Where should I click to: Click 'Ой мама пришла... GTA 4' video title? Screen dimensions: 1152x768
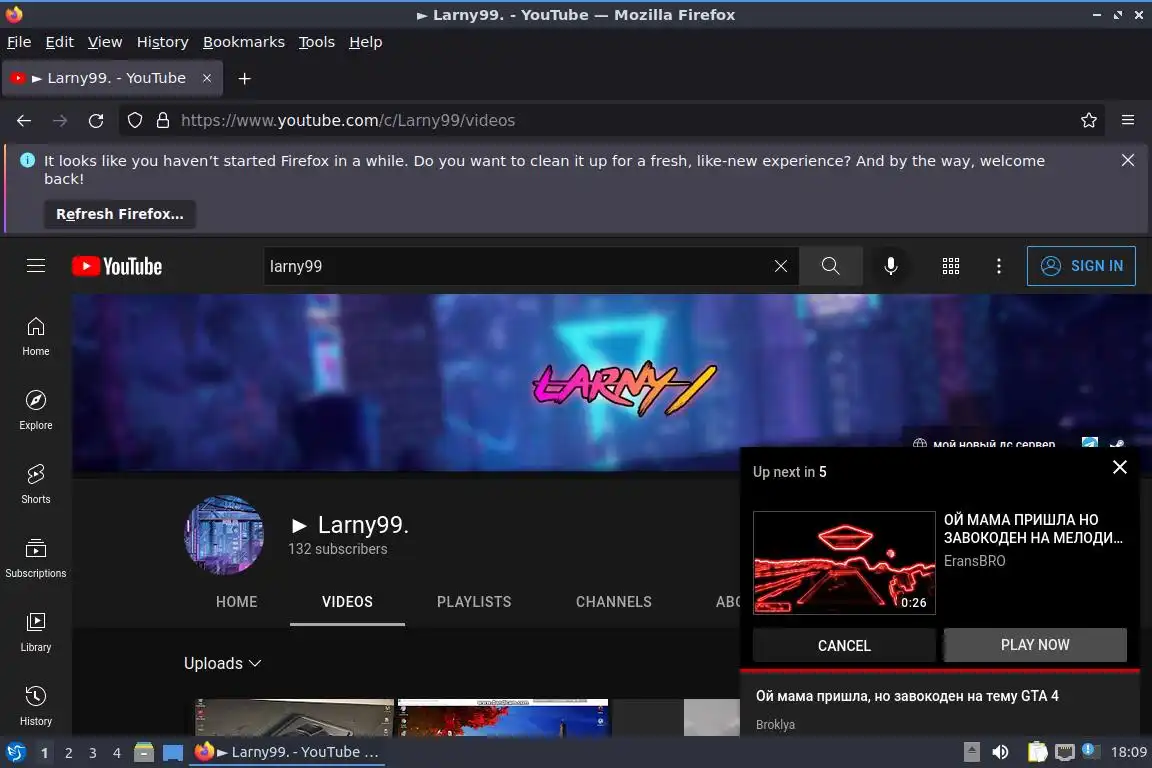coord(907,696)
